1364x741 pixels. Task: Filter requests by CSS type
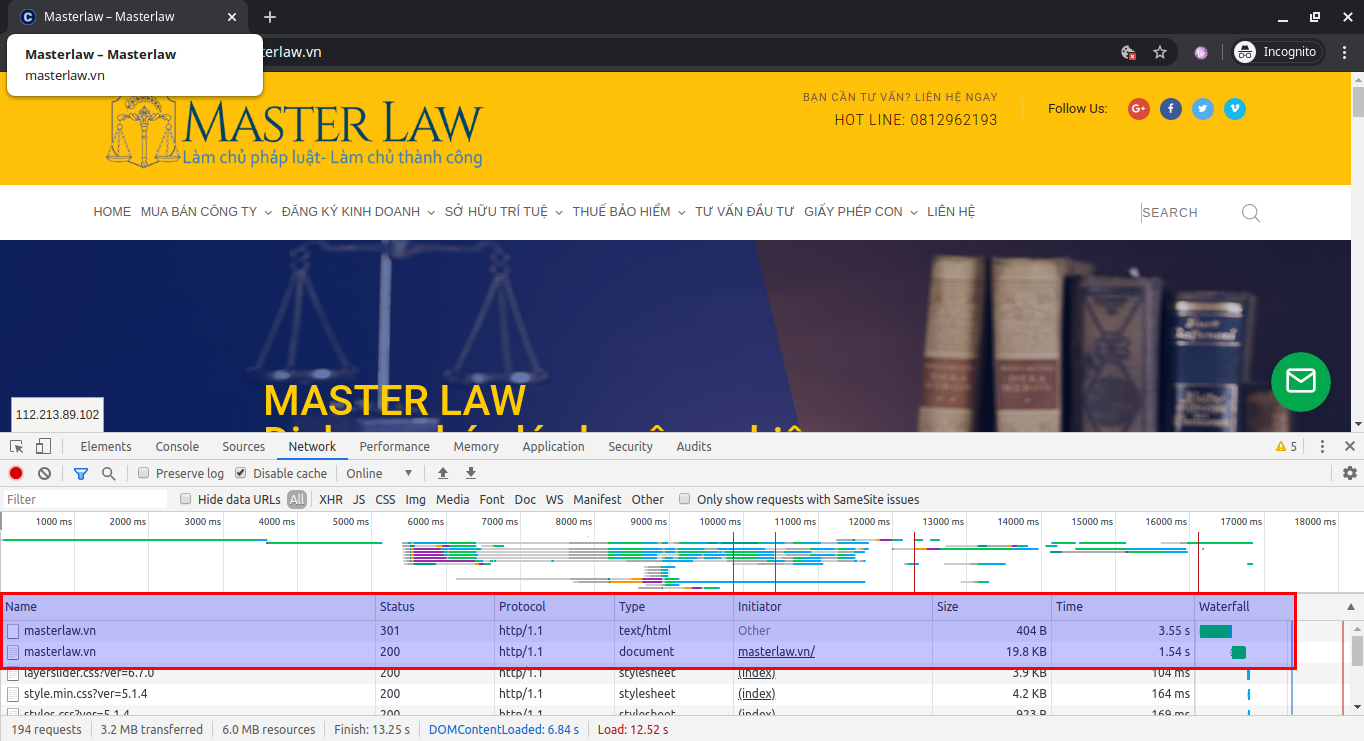click(x=386, y=499)
